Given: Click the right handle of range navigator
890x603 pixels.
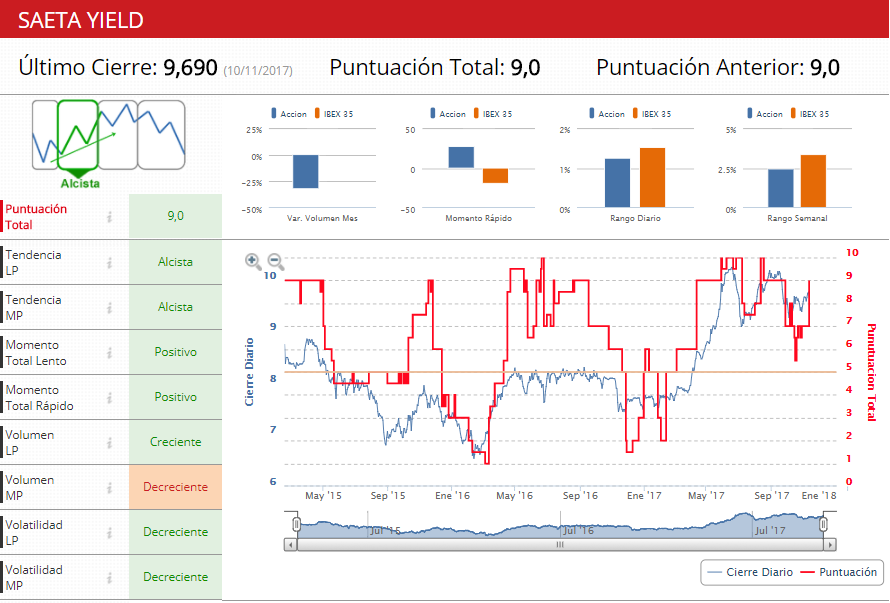Looking at the screenshot, I should (825, 524).
